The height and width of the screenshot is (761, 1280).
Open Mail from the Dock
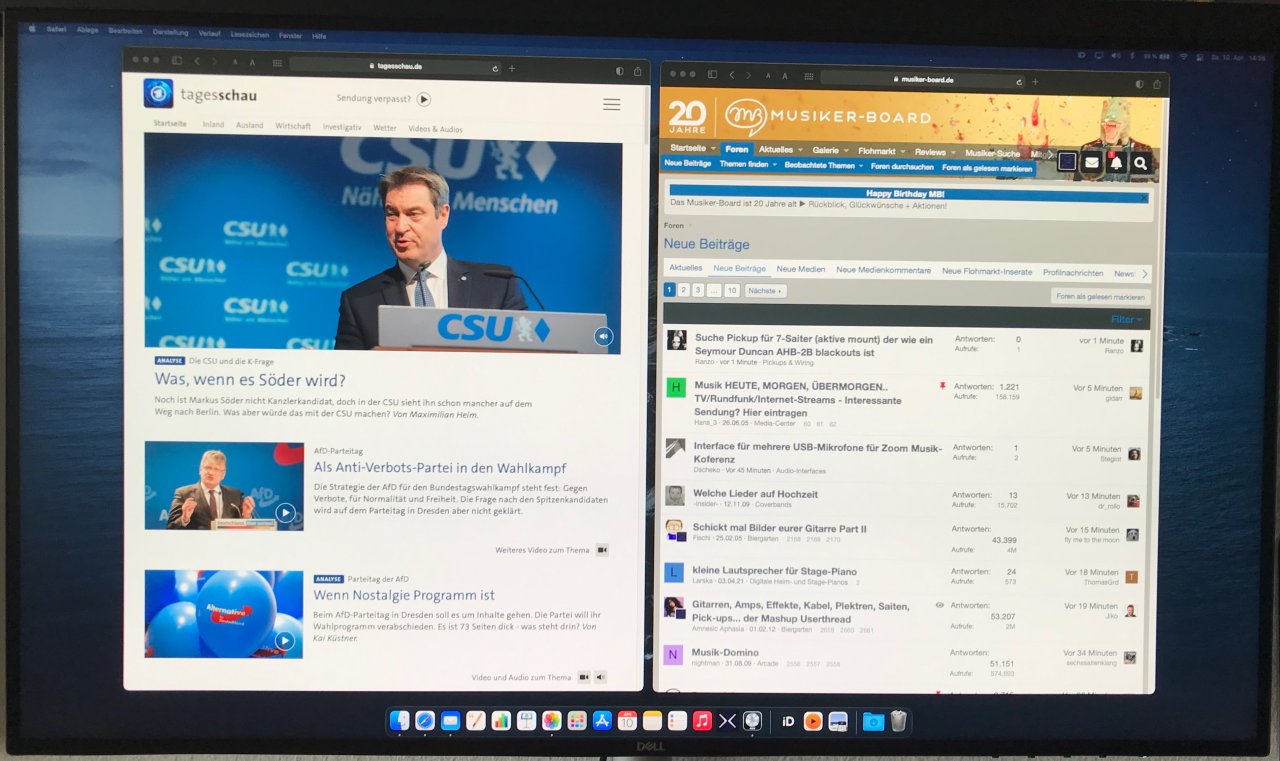point(450,720)
